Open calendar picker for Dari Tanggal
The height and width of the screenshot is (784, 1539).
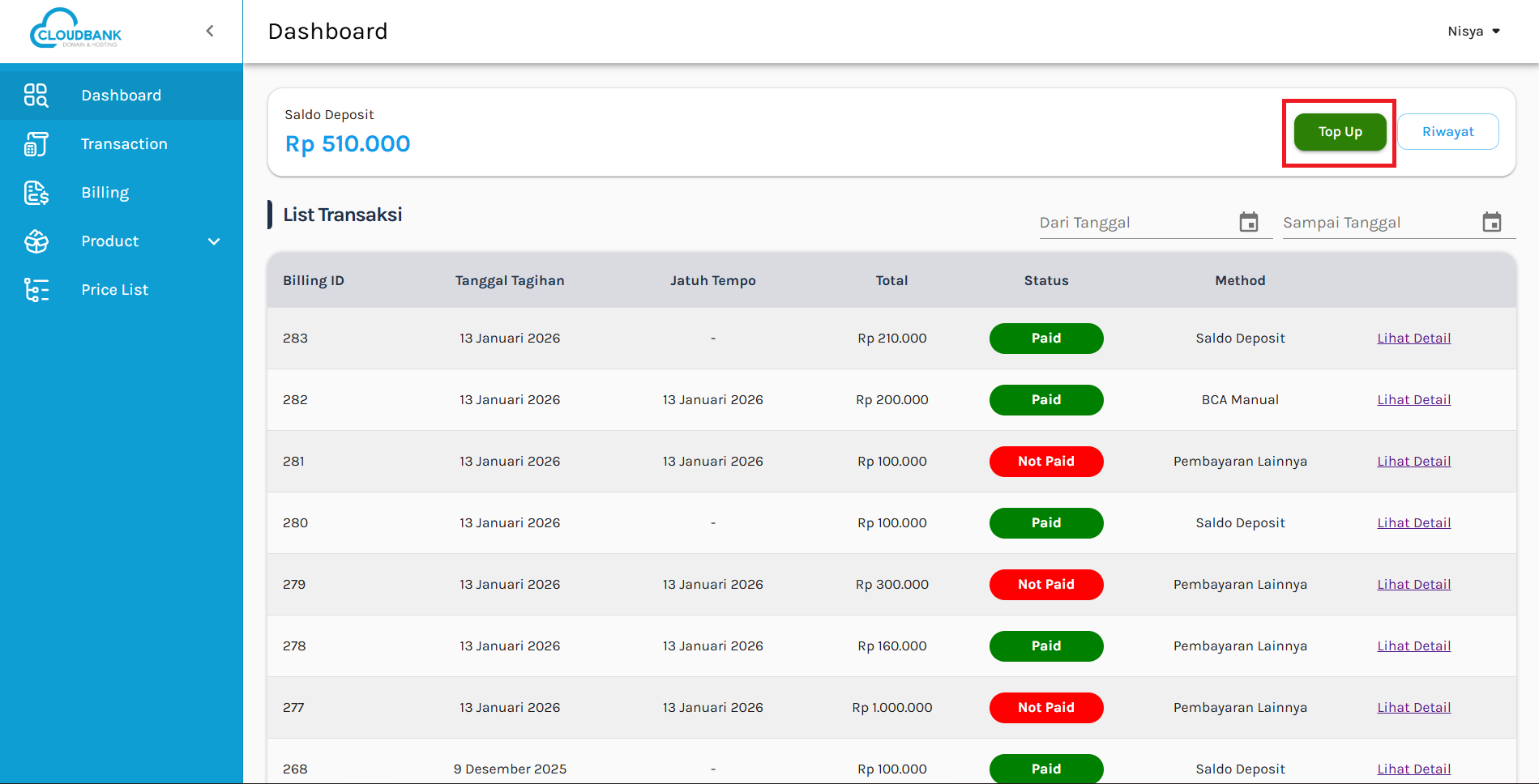(1248, 222)
